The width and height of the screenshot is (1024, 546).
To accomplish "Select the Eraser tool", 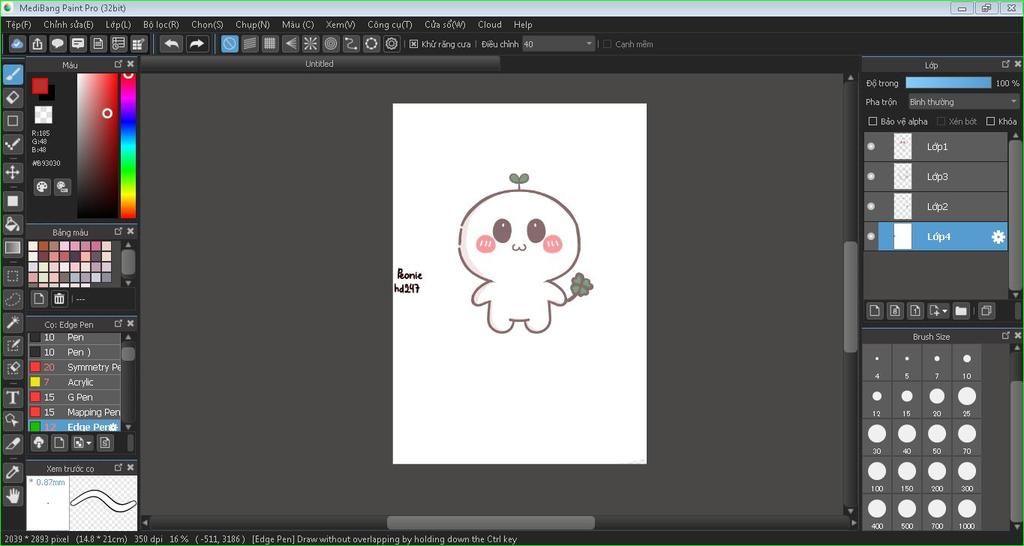I will coord(12,98).
